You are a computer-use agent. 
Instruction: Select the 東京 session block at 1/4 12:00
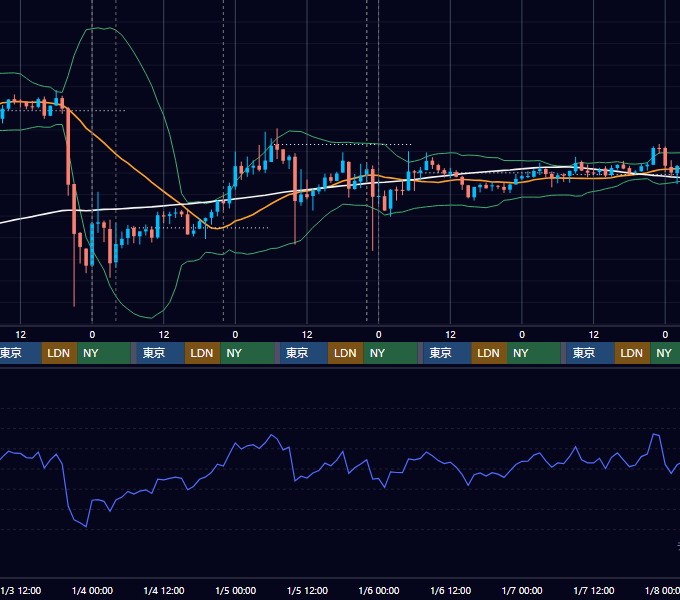click(x=160, y=353)
